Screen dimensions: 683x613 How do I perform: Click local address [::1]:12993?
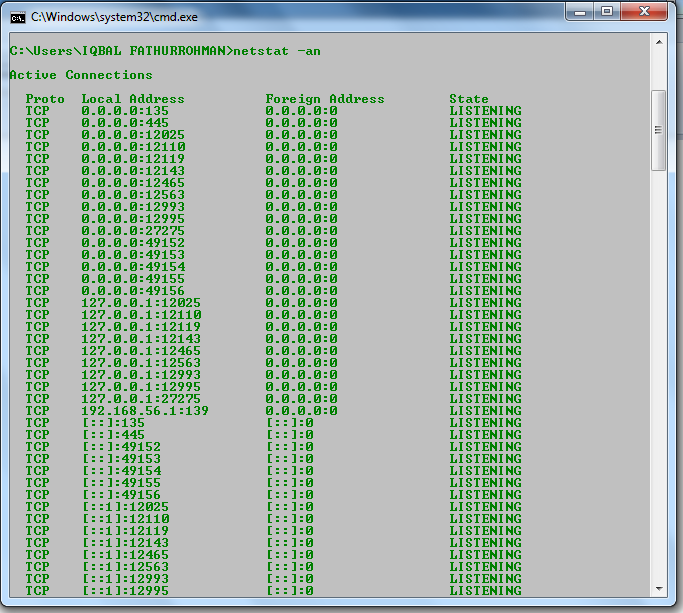pyautogui.click(x=125, y=579)
